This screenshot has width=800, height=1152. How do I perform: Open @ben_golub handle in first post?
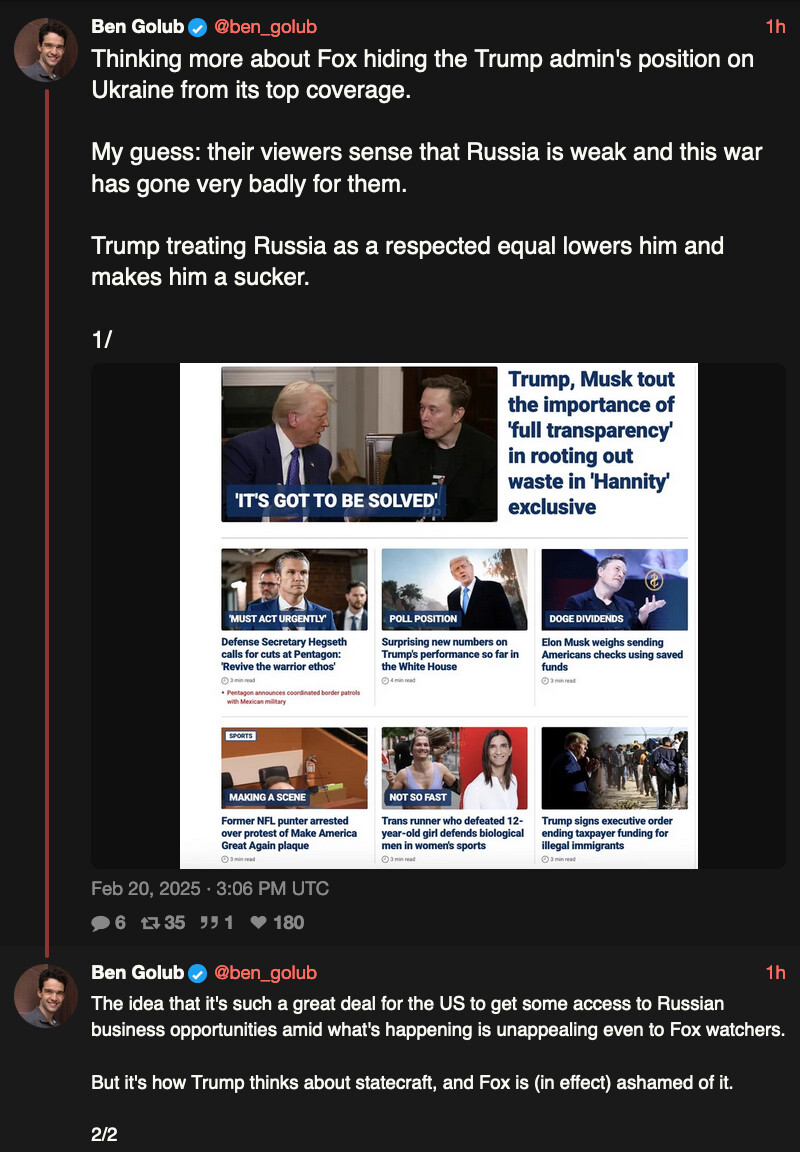265,27
